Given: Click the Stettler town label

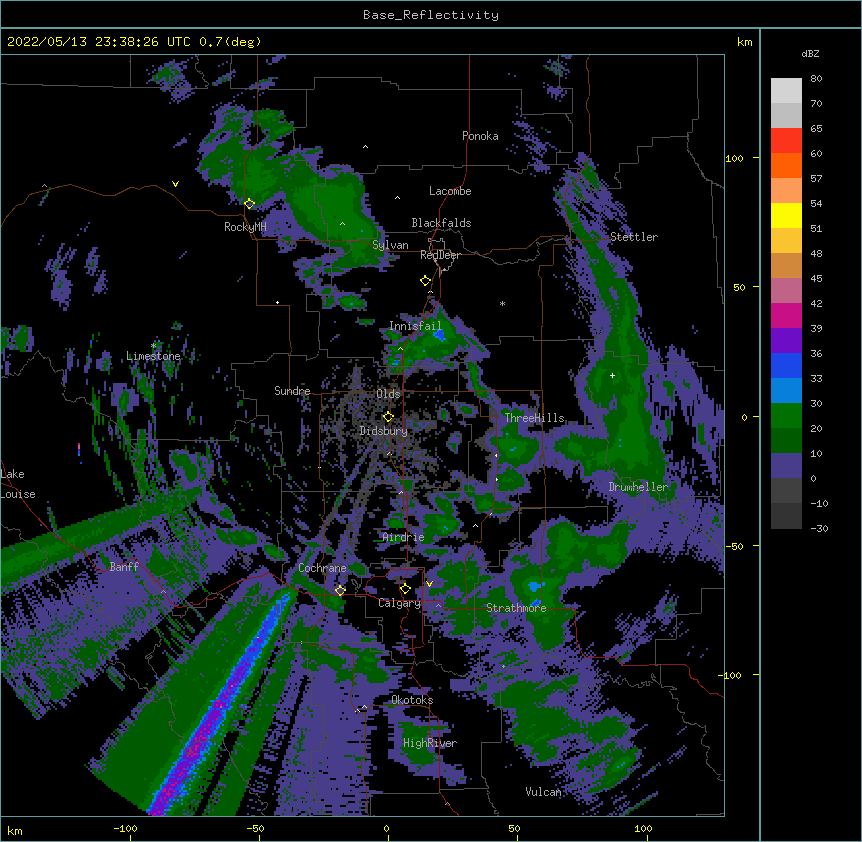Looking at the screenshot, I should 634,237.
